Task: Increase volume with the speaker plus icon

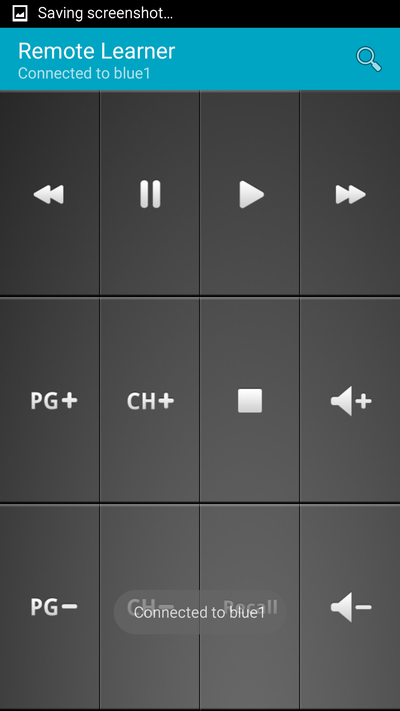Action: [x=350, y=400]
